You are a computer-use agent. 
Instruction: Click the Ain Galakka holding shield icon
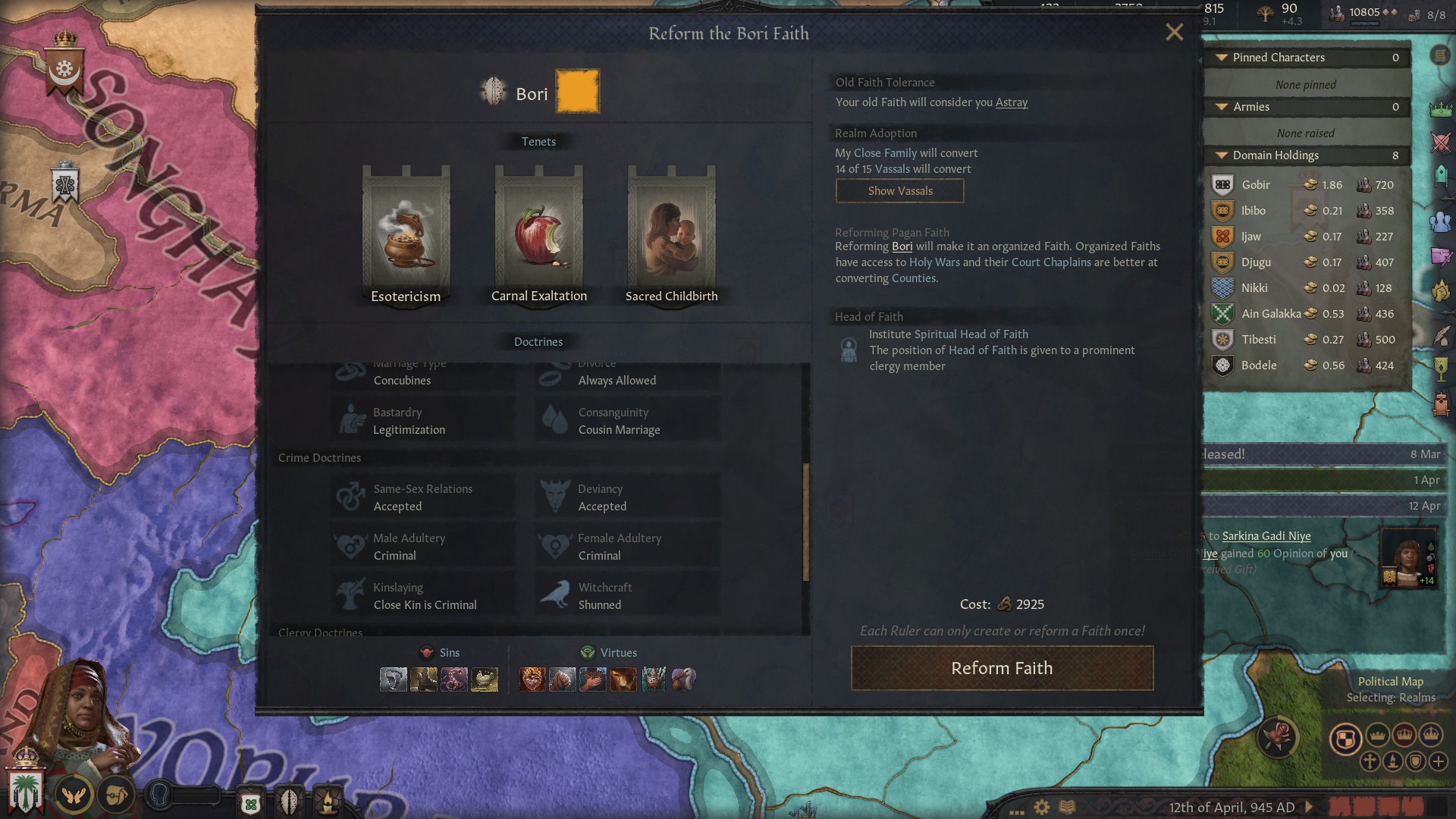click(x=1222, y=313)
